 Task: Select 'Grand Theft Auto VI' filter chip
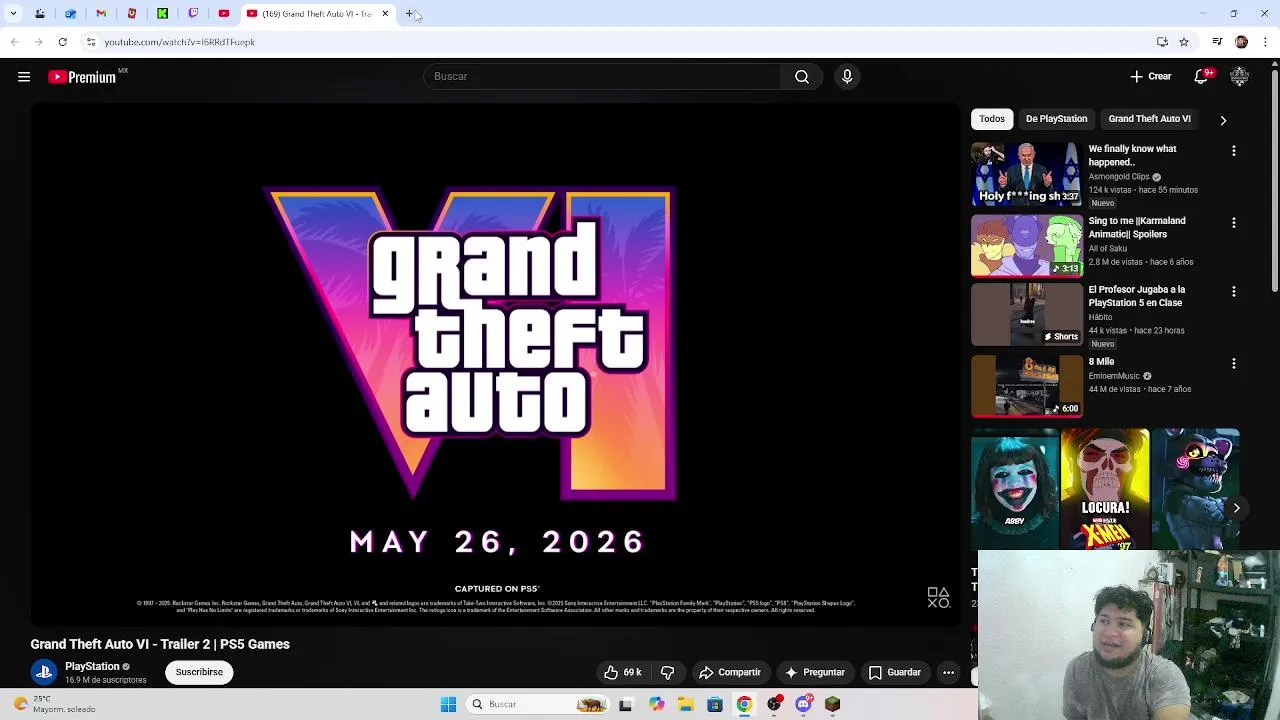pyautogui.click(x=1149, y=119)
